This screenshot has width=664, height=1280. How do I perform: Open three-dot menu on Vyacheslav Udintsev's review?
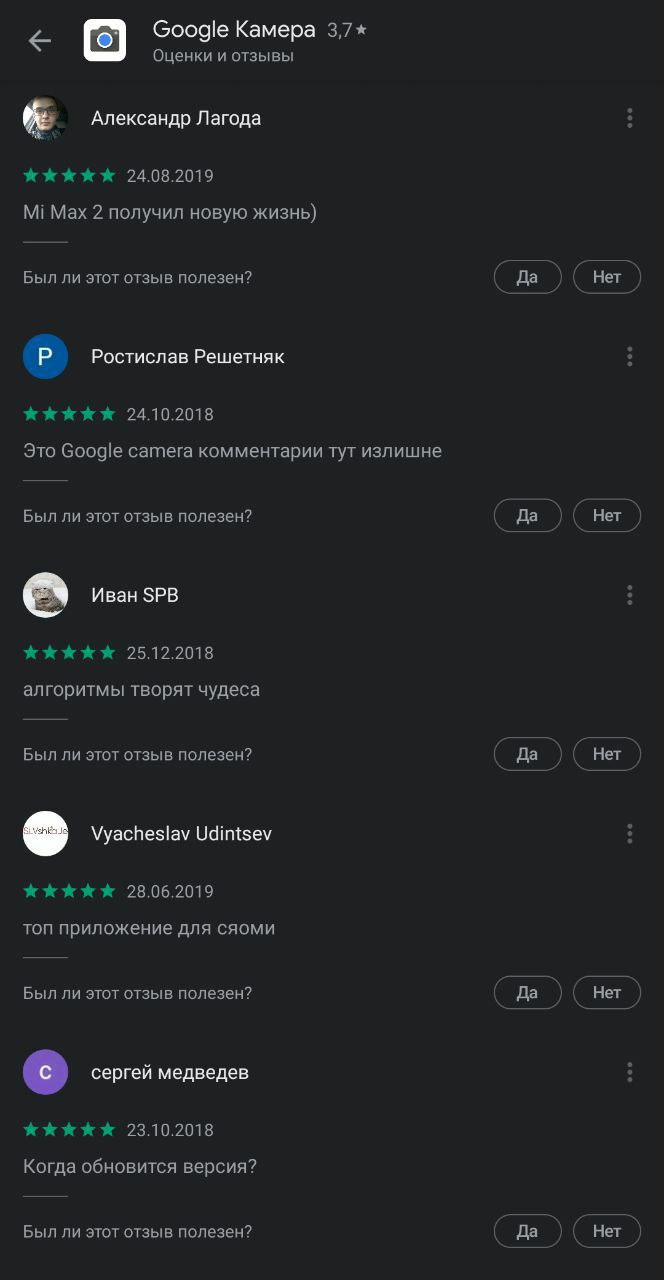tap(630, 834)
